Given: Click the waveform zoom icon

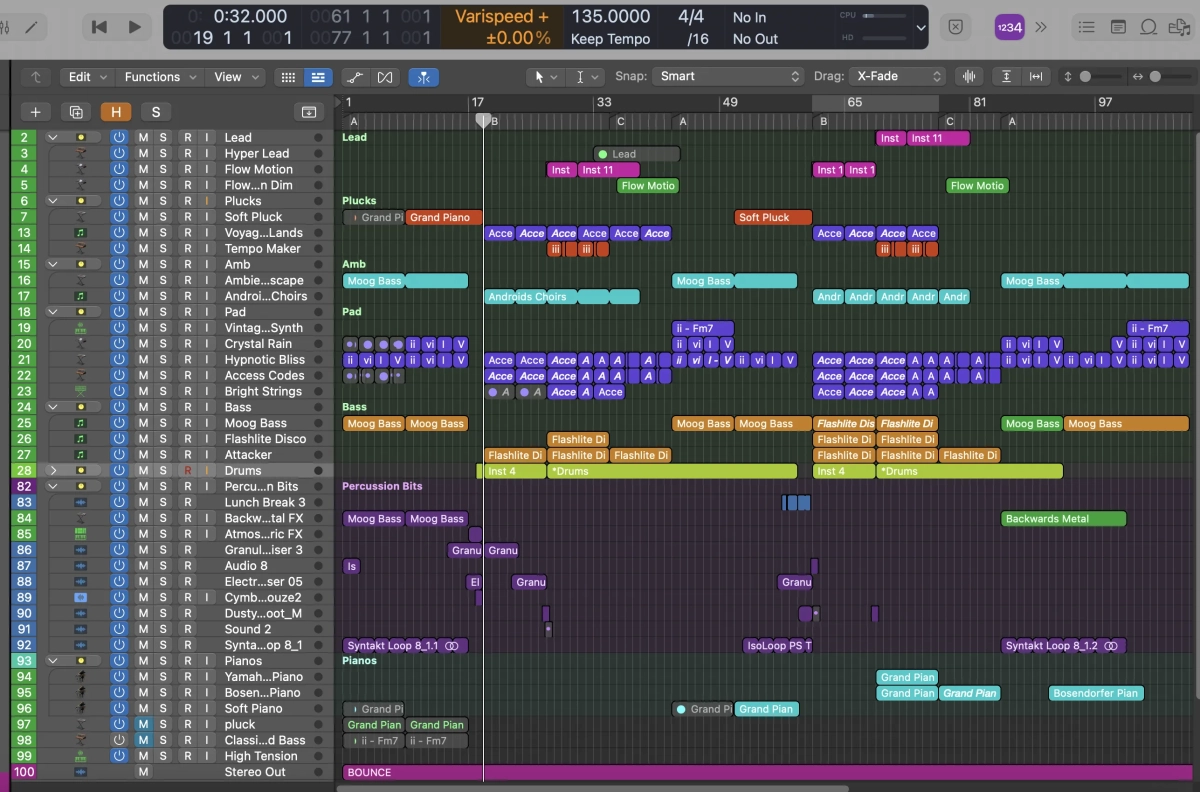Looking at the screenshot, I should point(967,77).
